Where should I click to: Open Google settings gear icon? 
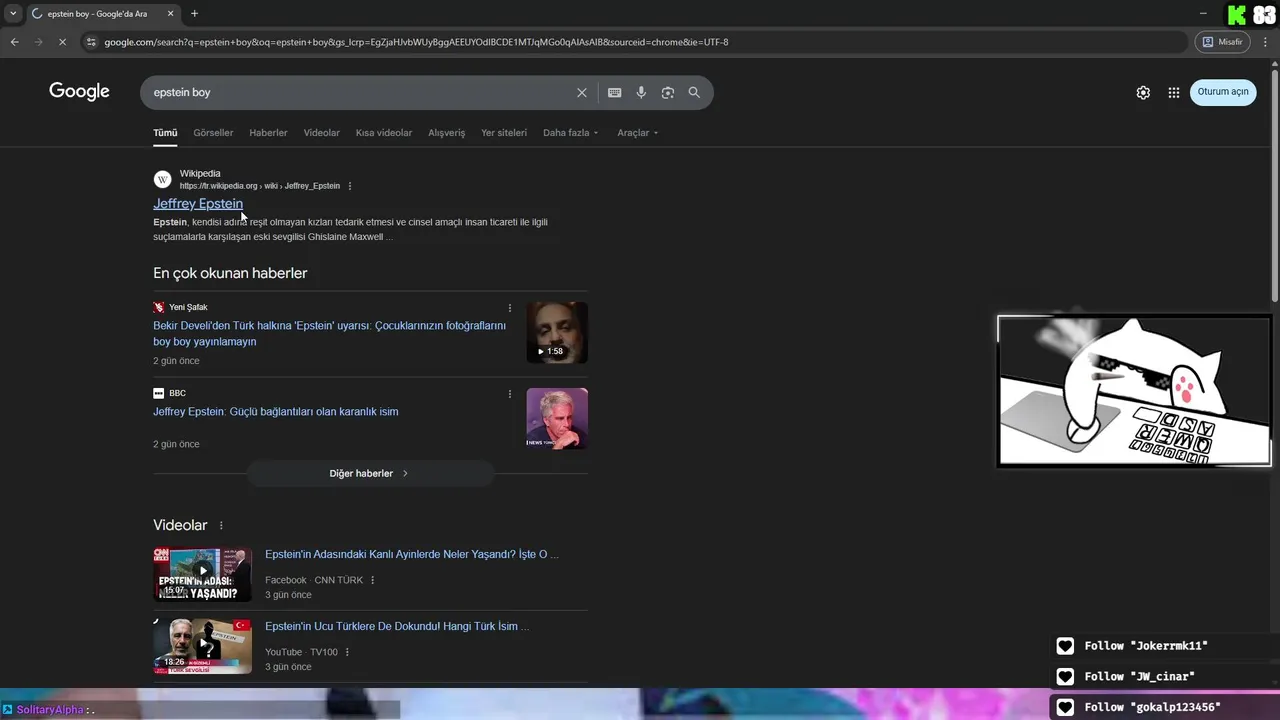point(1143,92)
